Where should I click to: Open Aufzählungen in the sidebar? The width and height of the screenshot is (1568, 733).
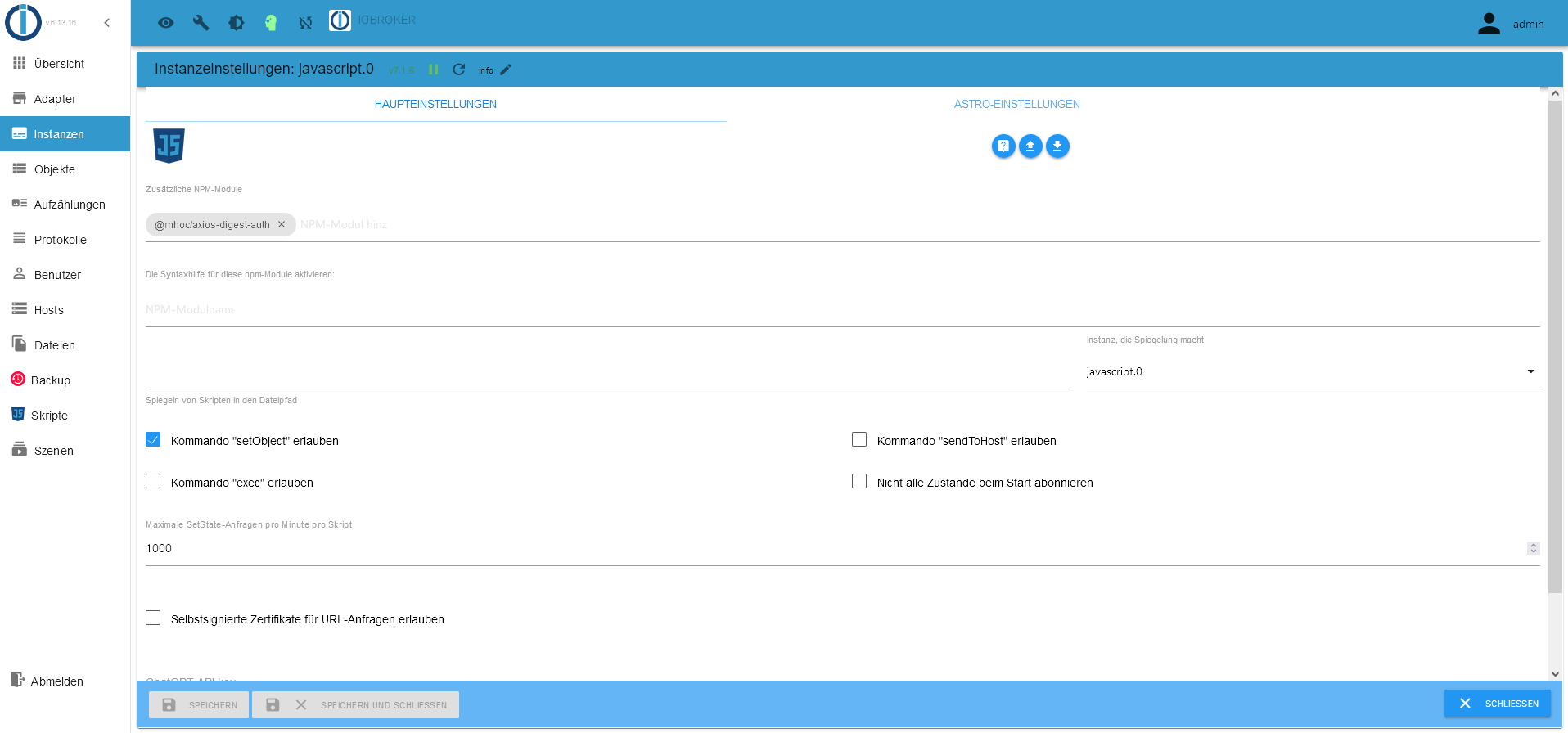pyautogui.click(x=65, y=205)
